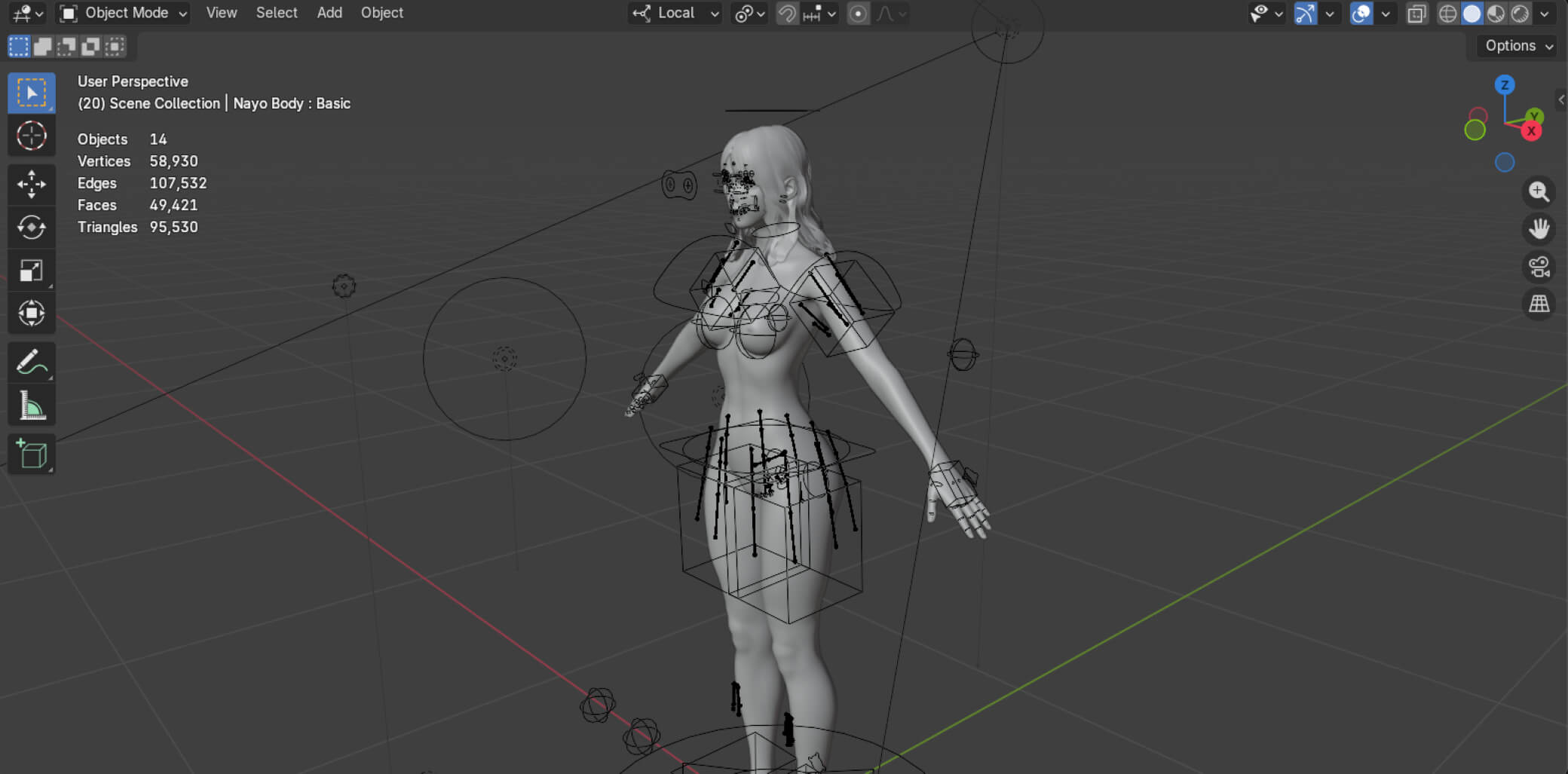Activate the 3D Cursor tool
The width and height of the screenshot is (1568, 774).
pos(32,136)
